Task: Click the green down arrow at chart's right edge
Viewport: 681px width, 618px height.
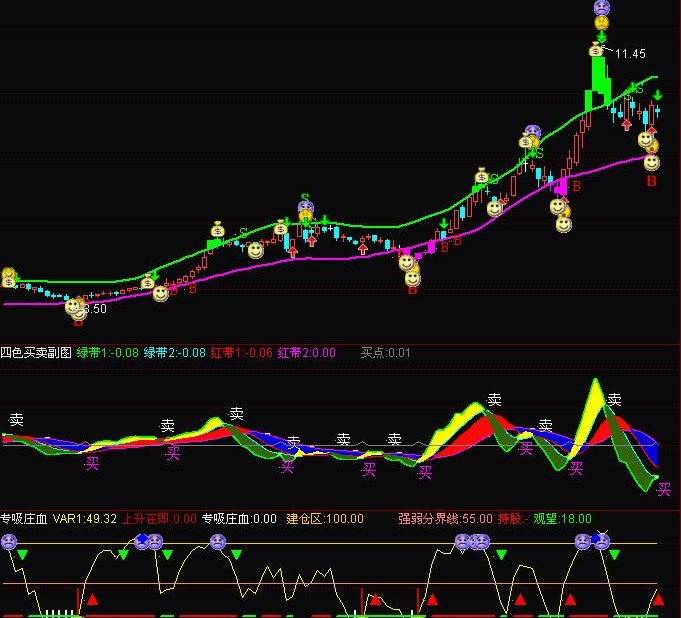Action: point(658,95)
